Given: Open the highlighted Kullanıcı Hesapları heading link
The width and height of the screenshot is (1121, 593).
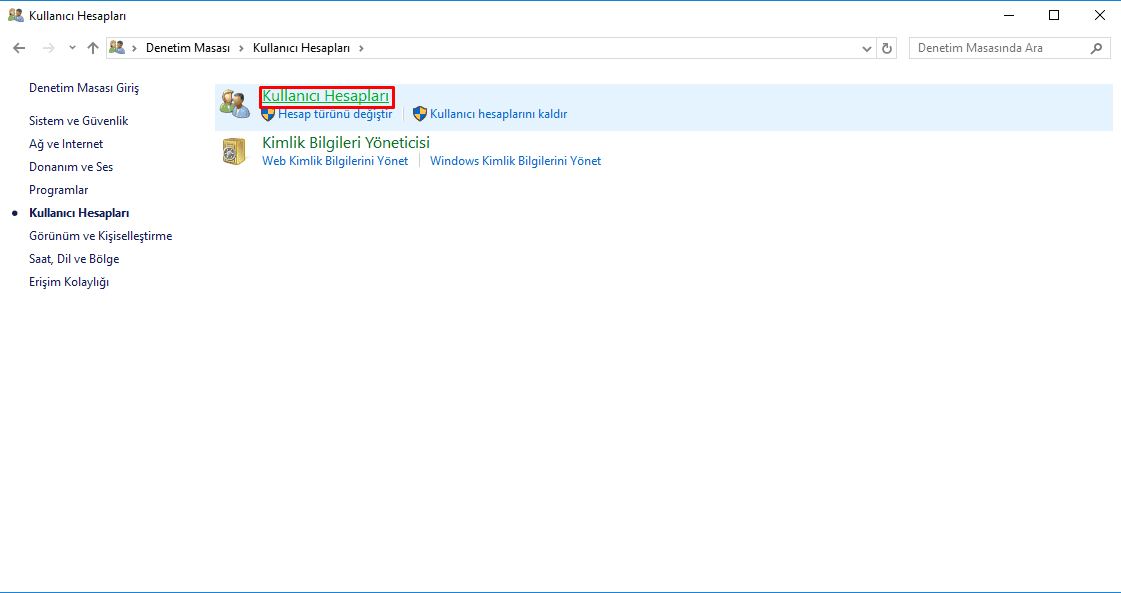Looking at the screenshot, I should pyautogui.click(x=325, y=97).
